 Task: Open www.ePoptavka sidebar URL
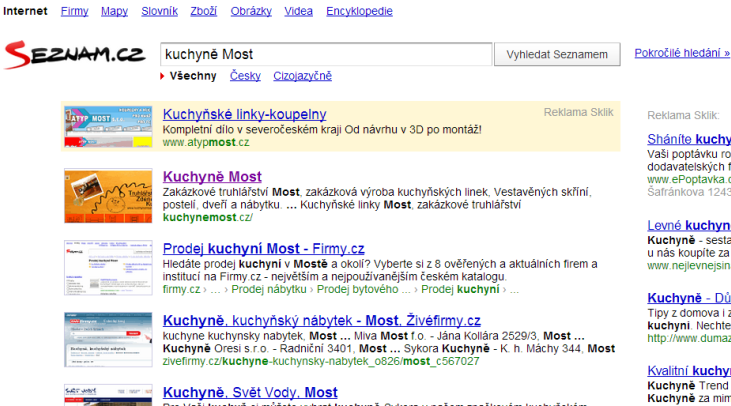[x=689, y=179]
